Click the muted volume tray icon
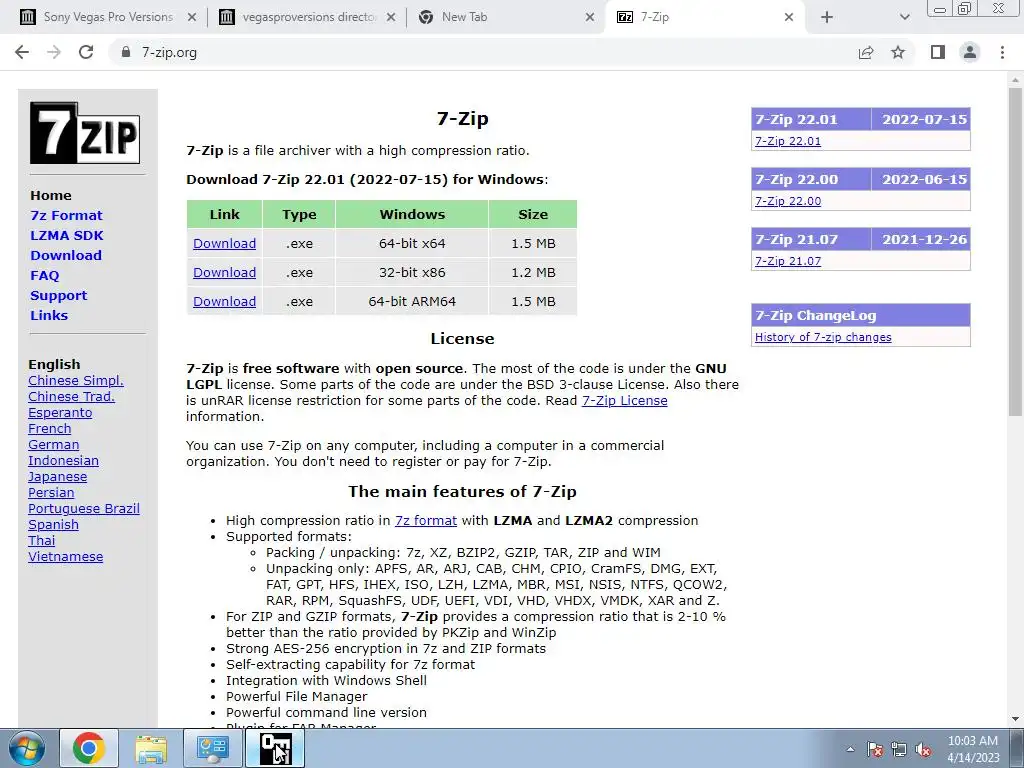1024x768 pixels. tap(923, 749)
